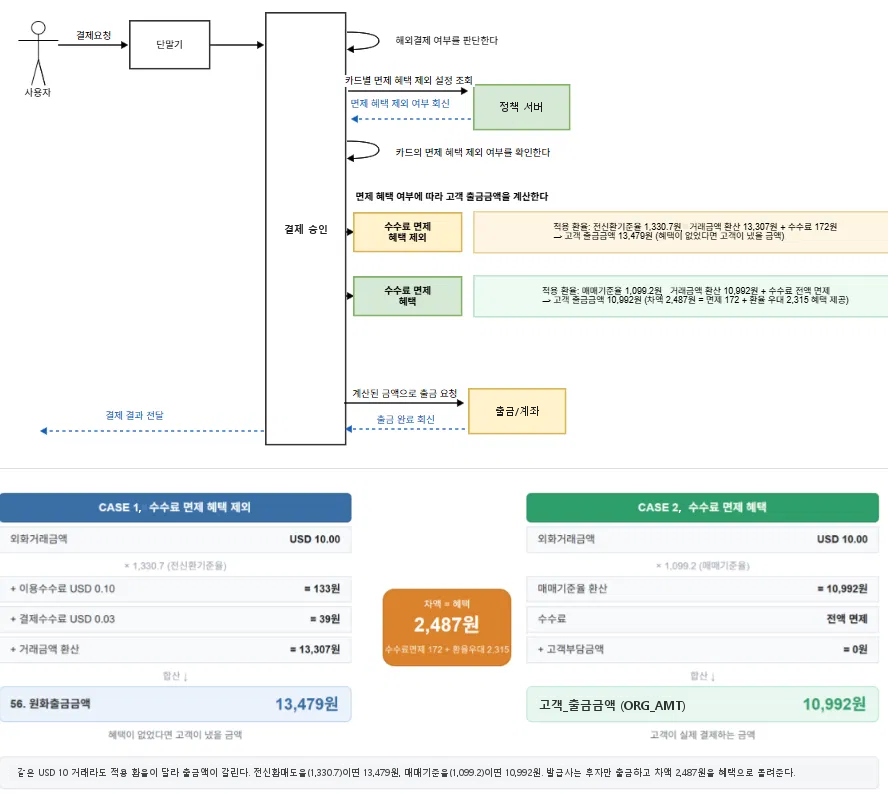Screen dimensions: 888x794
Task: Select the 거래금액 환산 13,307원 row
Action: tap(176, 650)
